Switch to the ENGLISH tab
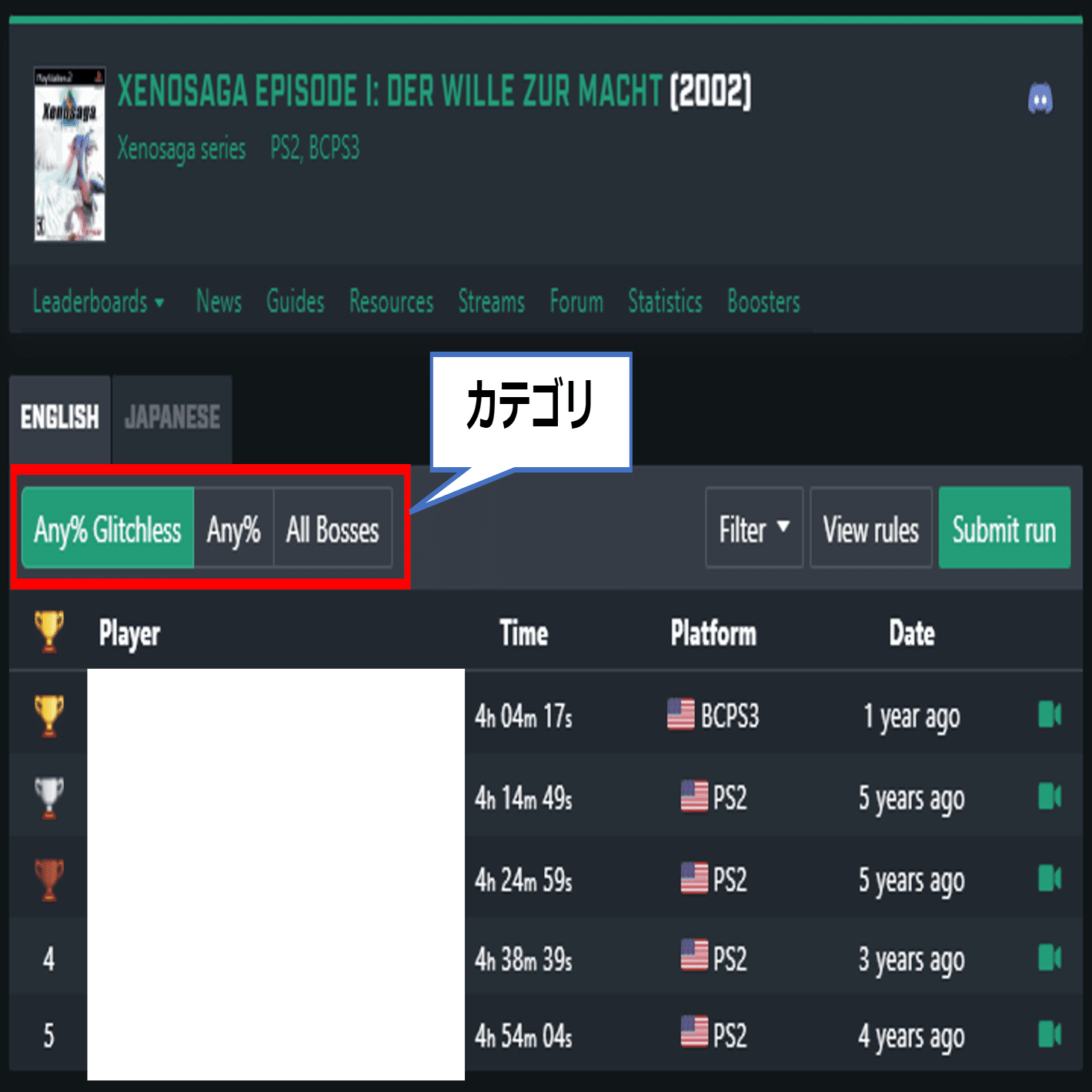The image size is (1092, 1092). coord(60,418)
